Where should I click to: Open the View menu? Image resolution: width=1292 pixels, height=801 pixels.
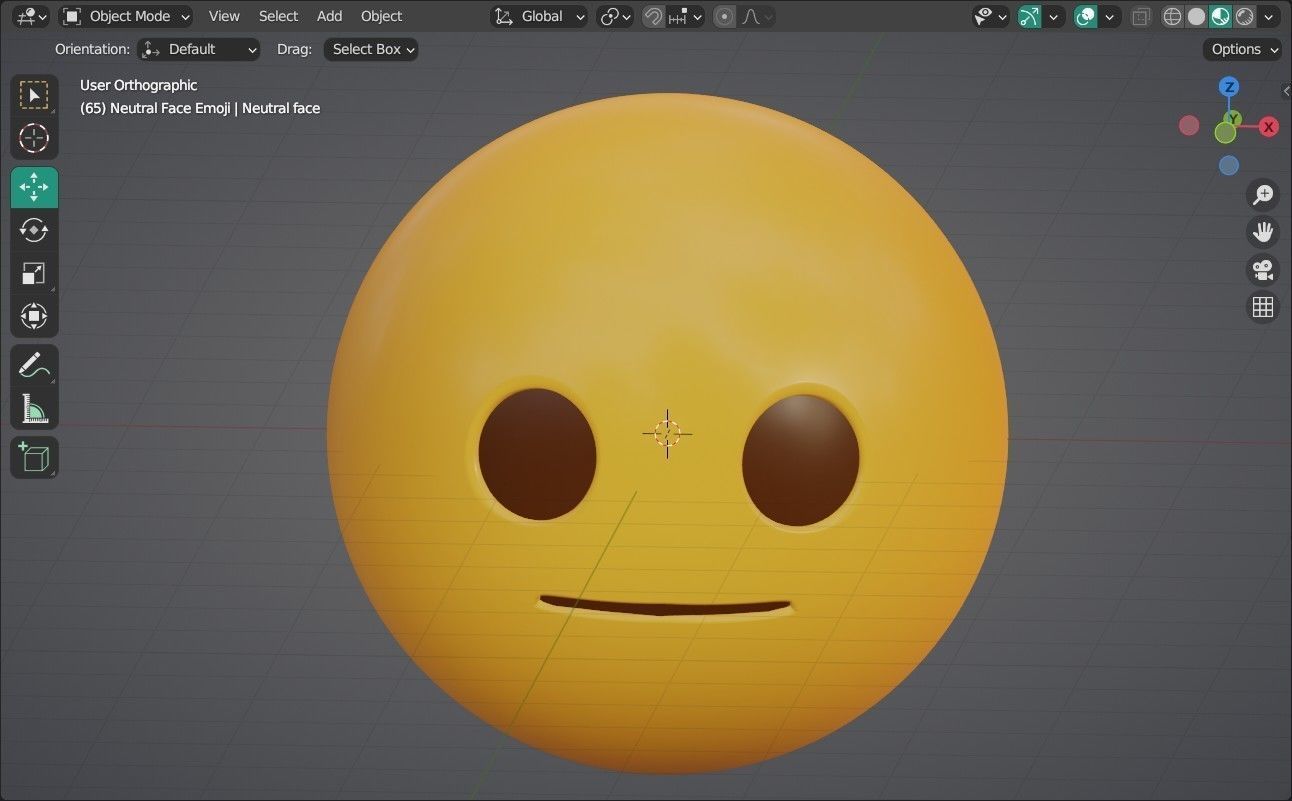[x=224, y=16]
